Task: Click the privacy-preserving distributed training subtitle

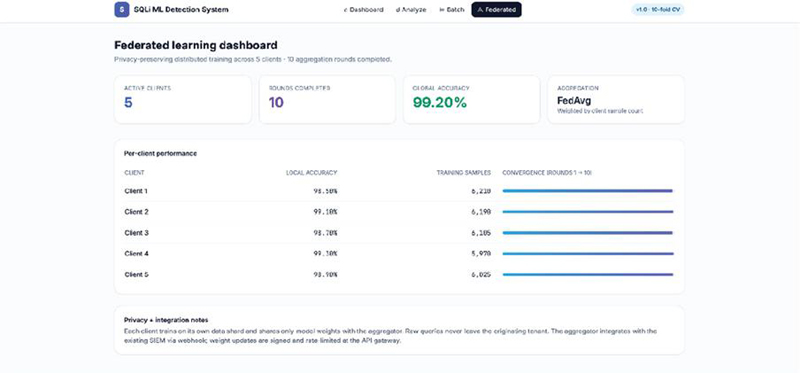Action: pyautogui.click(x=253, y=60)
